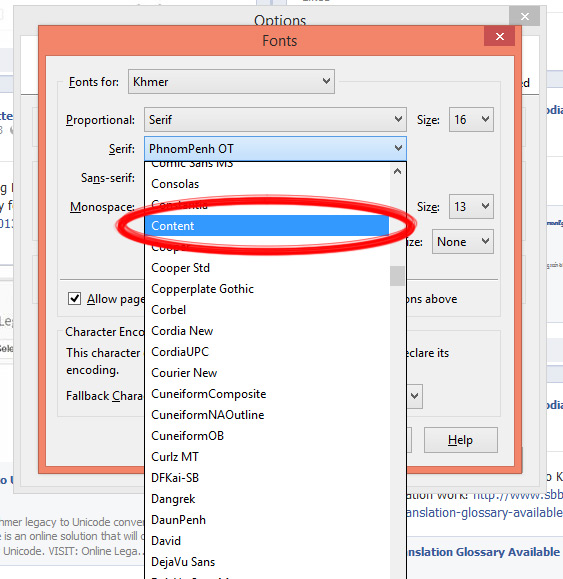Choose the DaunPenh font
Screen dimensions: 563x579
pyautogui.click(x=267, y=520)
